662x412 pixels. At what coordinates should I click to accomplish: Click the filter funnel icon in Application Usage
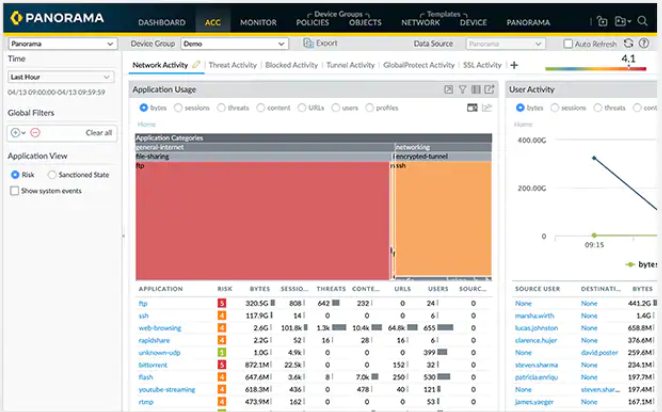point(463,90)
